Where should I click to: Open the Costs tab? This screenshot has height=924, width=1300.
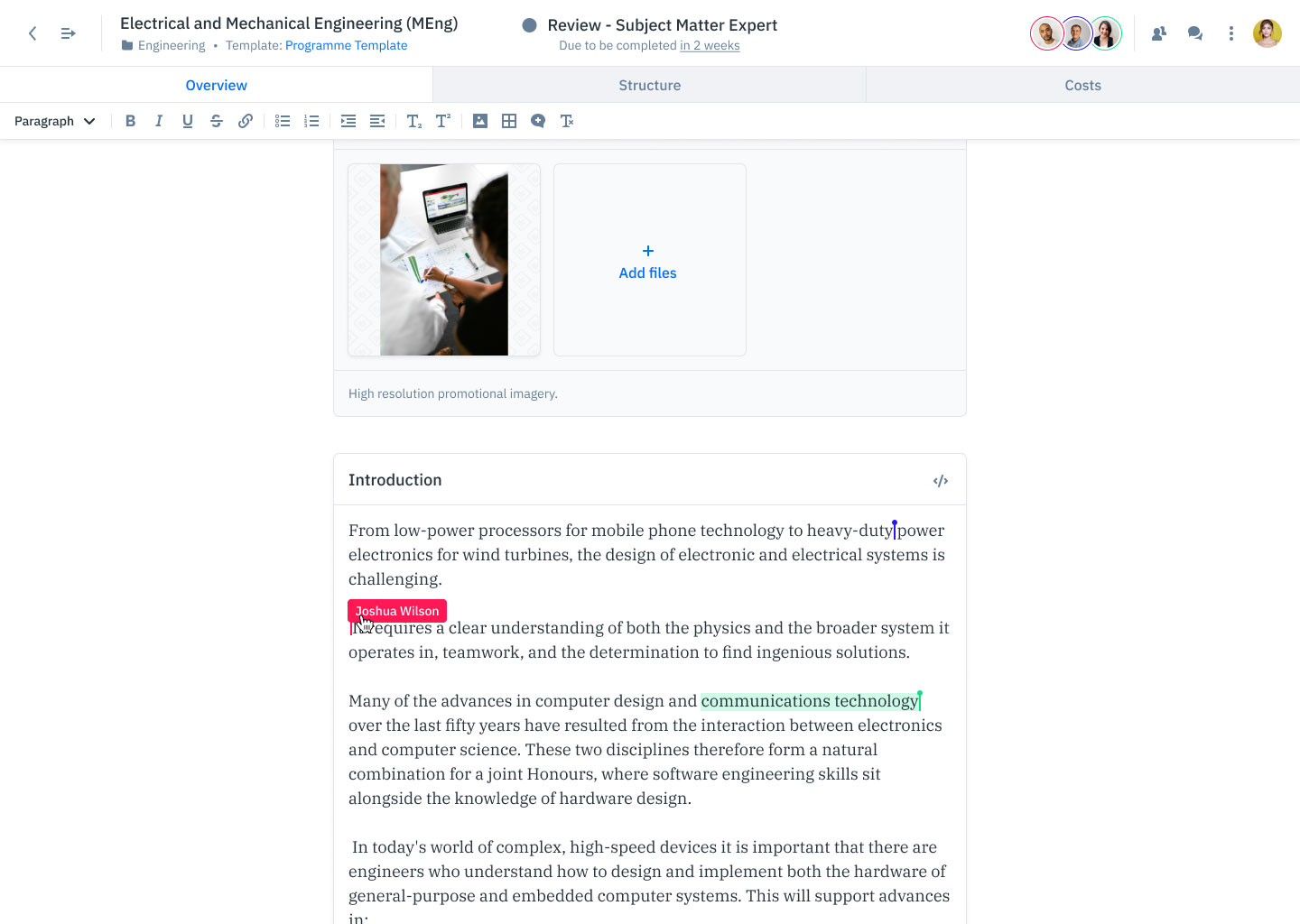(x=1082, y=84)
